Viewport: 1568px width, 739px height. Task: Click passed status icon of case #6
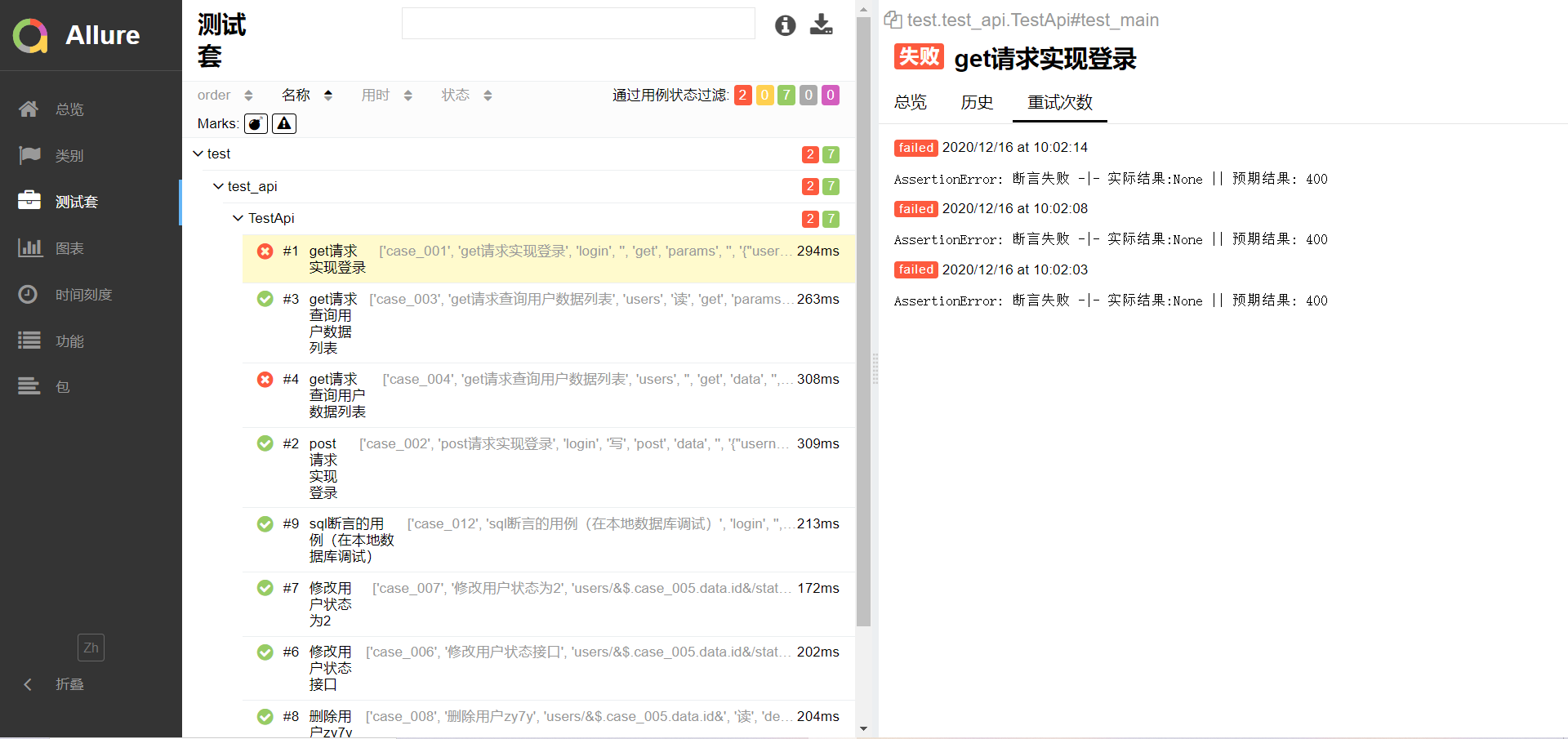tap(265, 652)
